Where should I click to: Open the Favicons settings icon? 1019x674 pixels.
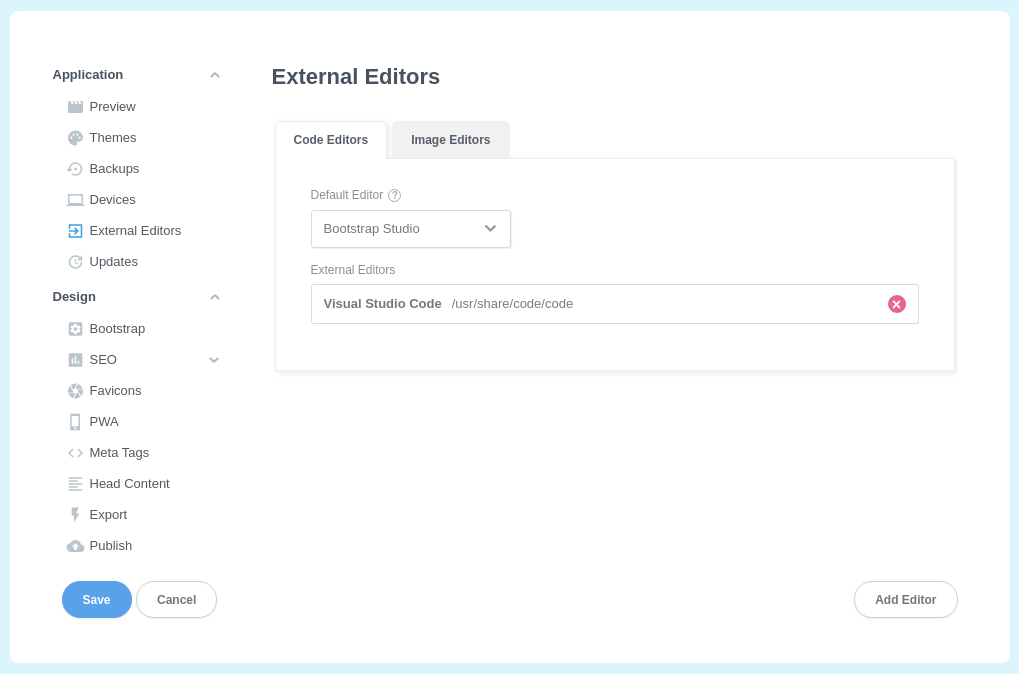pyautogui.click(x=75, y=391)
